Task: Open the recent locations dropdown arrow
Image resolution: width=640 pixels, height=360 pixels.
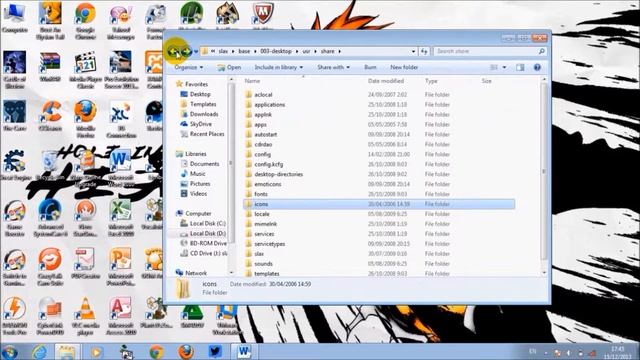Action: tap(196, 51)
